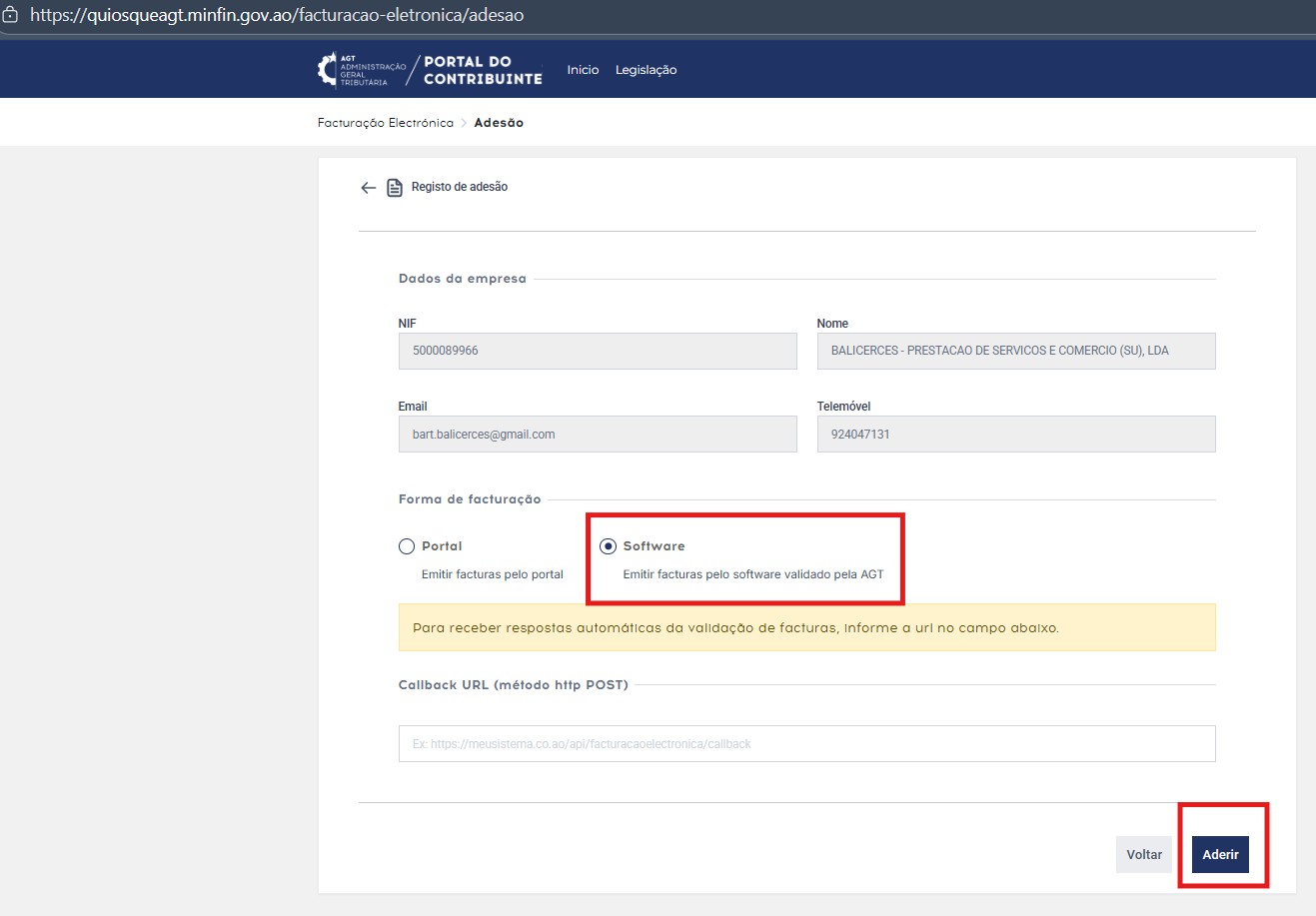Click the document icon beside Registo de adesão
This screenshot has width=1316, height=916.
coord(395,188)
